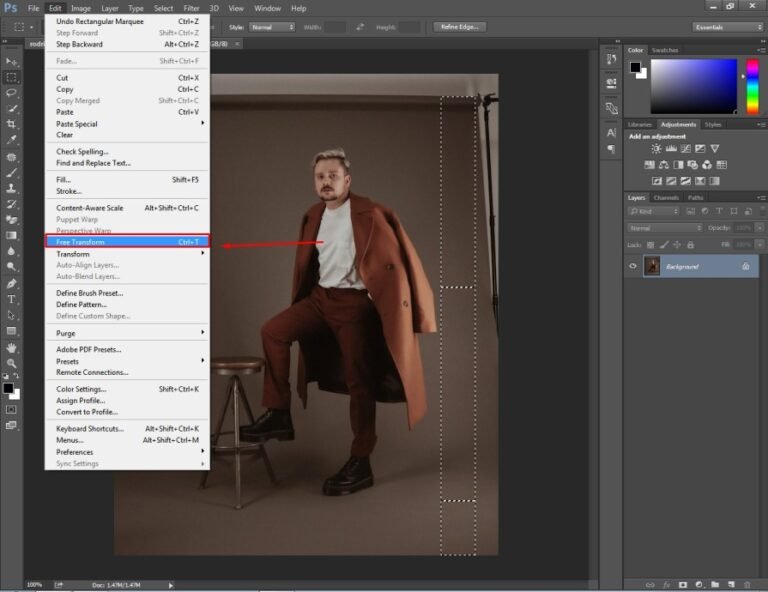Select the Lasso tool
Viewport: 768px width, 592px height.
pyautogui.click(x=11, y=93)
